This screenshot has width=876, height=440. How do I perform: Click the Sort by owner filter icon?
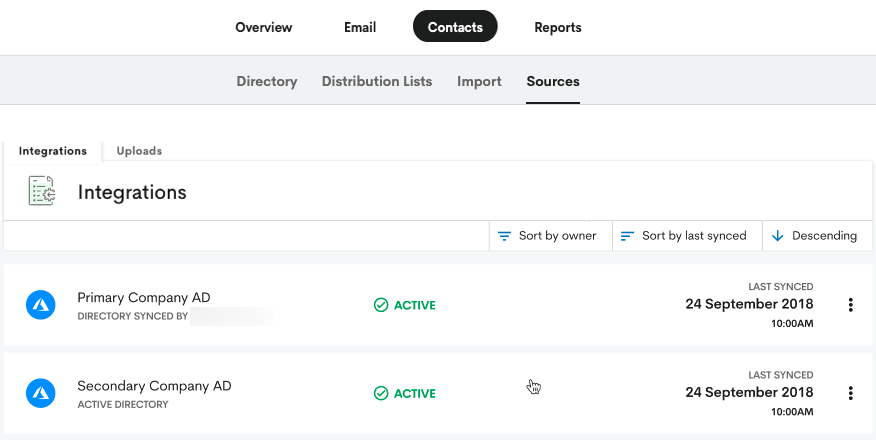[x=504, y=236]
